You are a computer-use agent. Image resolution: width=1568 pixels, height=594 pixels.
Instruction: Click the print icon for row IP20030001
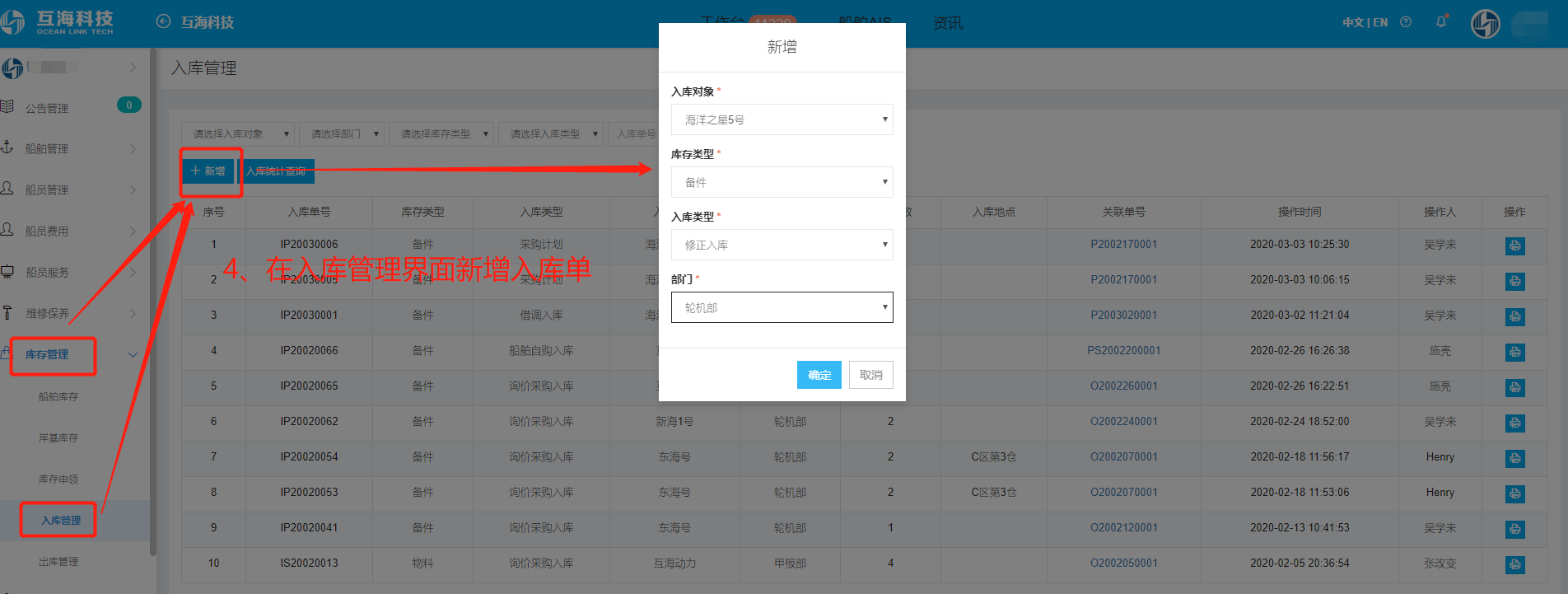click(x=1515, y=316)
